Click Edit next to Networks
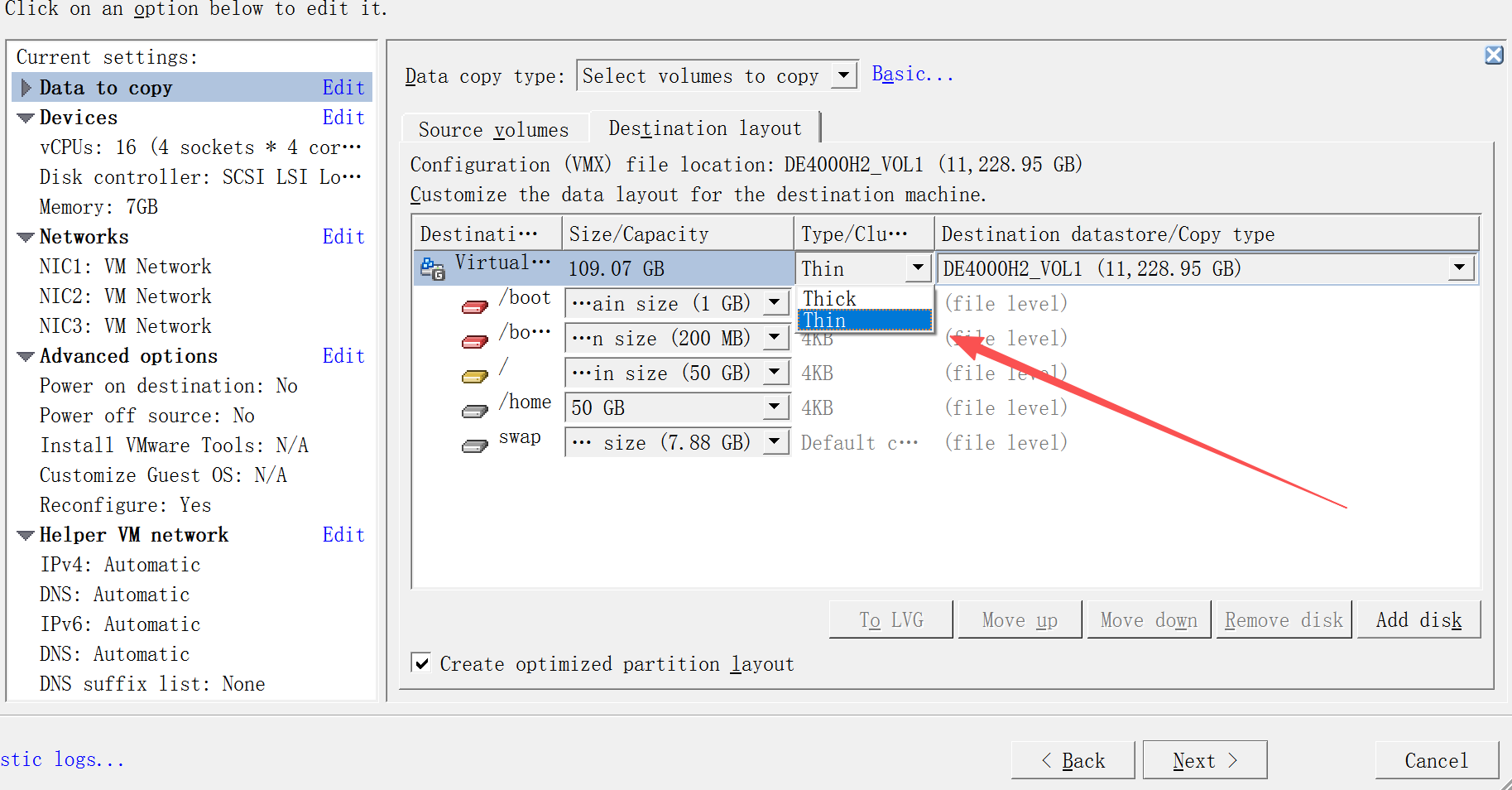Viewport: 1512px width, 790px height. 343,237
